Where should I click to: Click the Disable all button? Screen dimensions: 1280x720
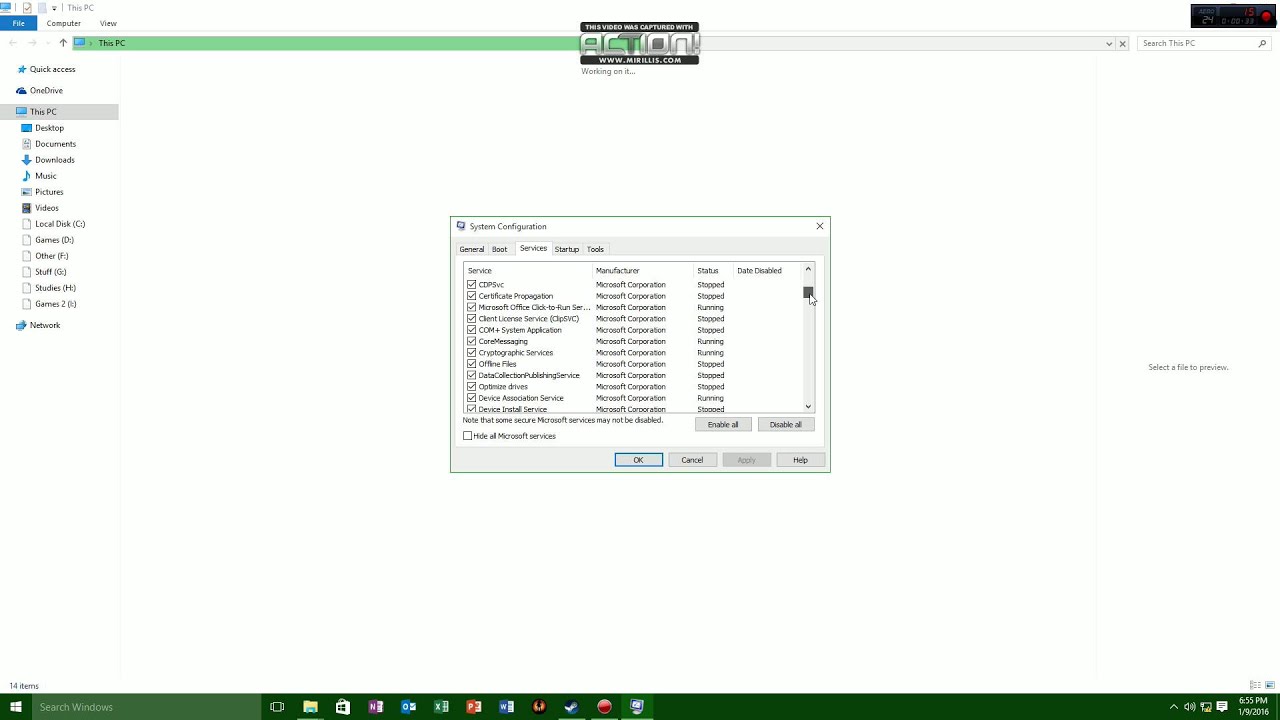click(785, 424)
